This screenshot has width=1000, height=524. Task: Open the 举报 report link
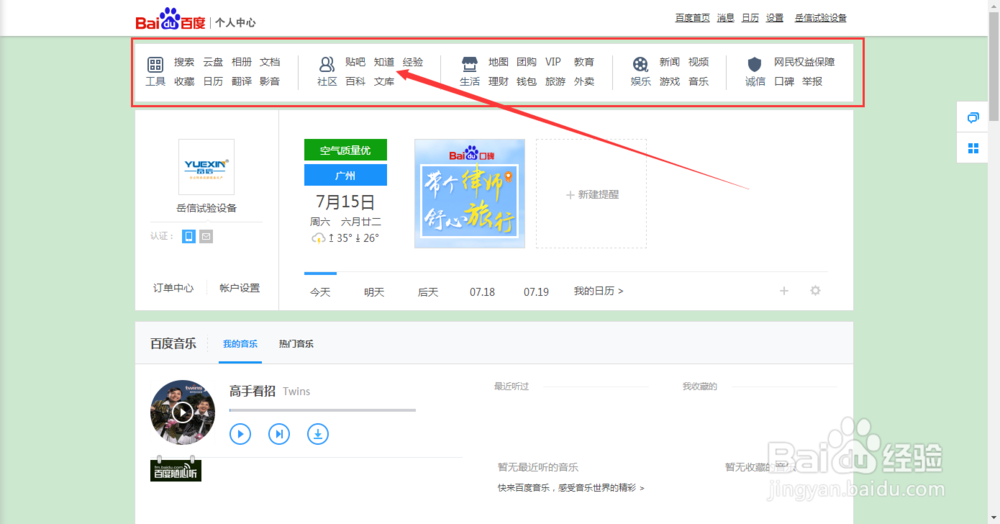(812, 82)
